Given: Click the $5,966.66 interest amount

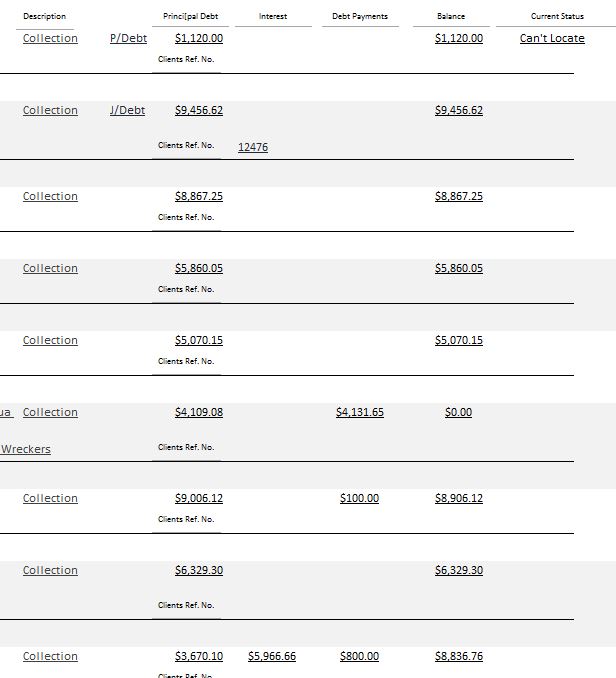Looking at the screenshot, I should (272, 656).
